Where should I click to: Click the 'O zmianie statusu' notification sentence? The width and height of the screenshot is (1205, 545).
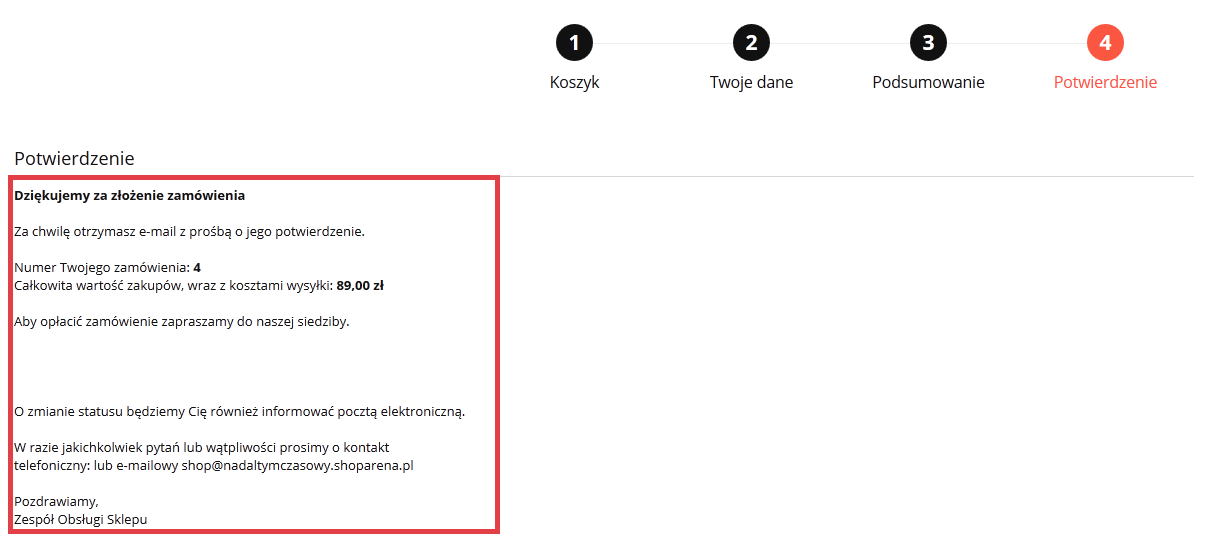(x=240, y=411)
